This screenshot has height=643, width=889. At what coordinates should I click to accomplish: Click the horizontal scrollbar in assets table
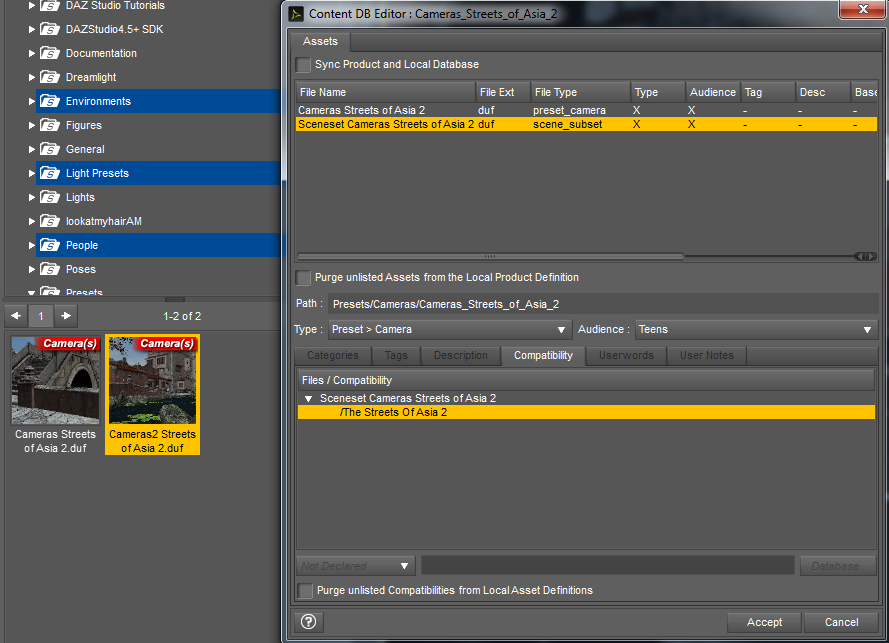tap(490, 256)
